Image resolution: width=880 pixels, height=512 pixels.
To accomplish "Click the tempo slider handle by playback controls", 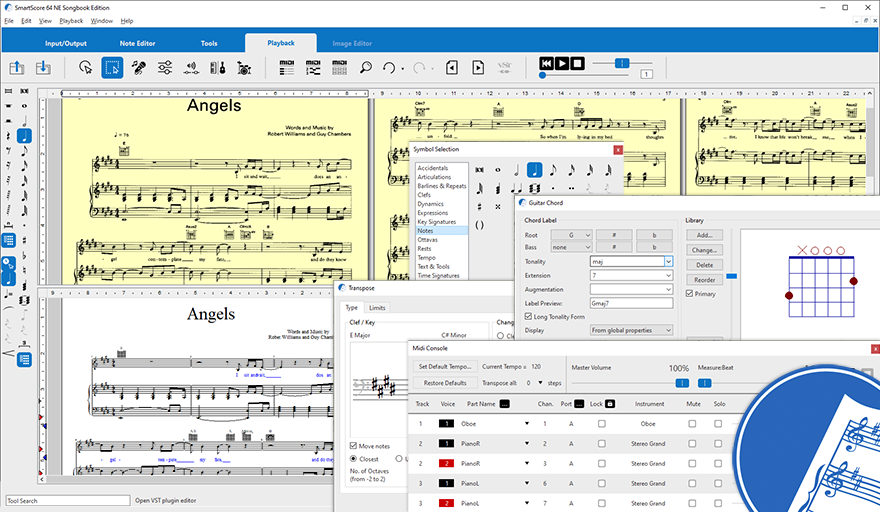I will click(621, 63).
